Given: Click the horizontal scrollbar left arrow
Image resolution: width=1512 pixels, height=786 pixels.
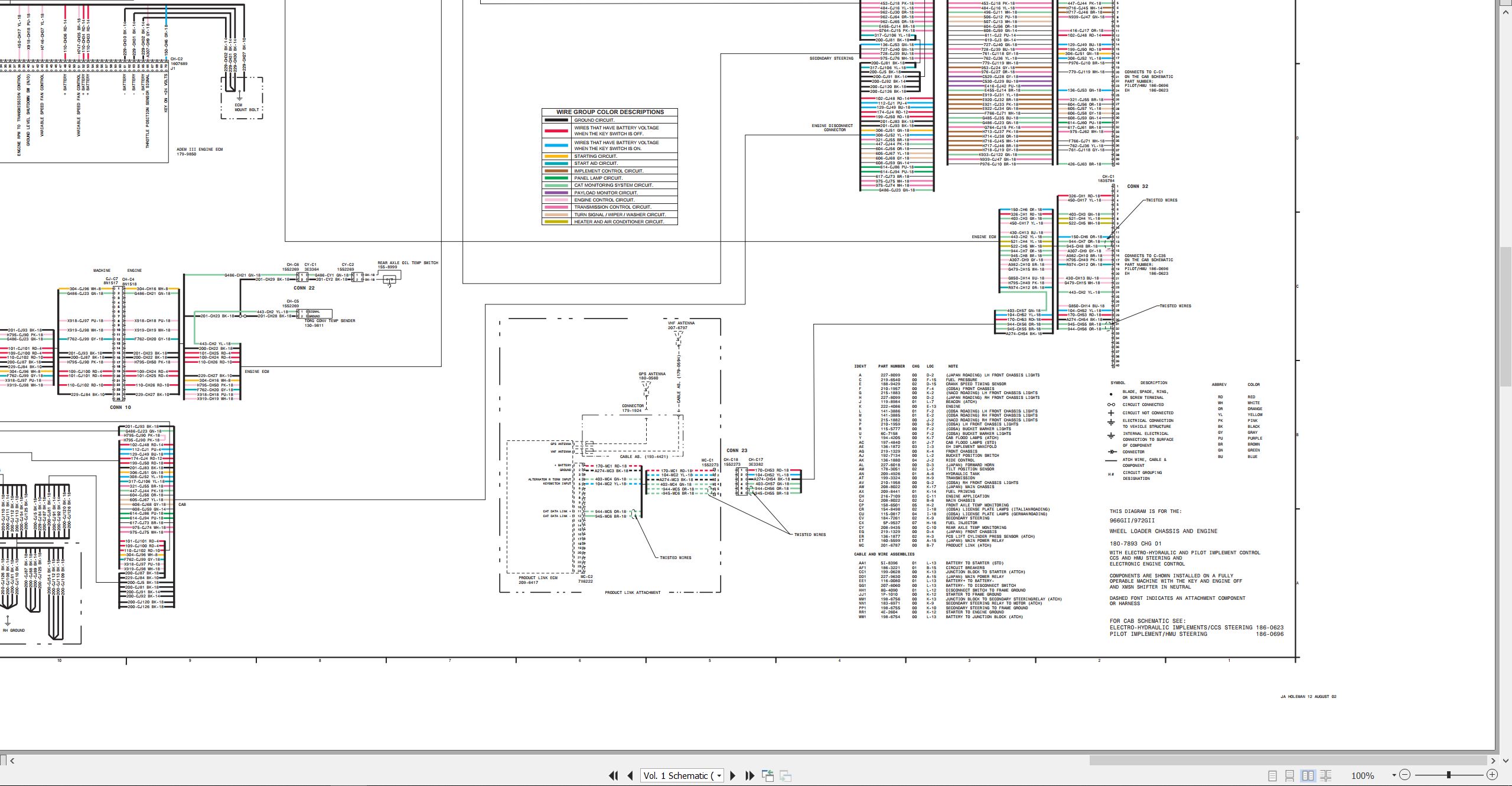Looking at the screenshot, I should click(12, 761).
